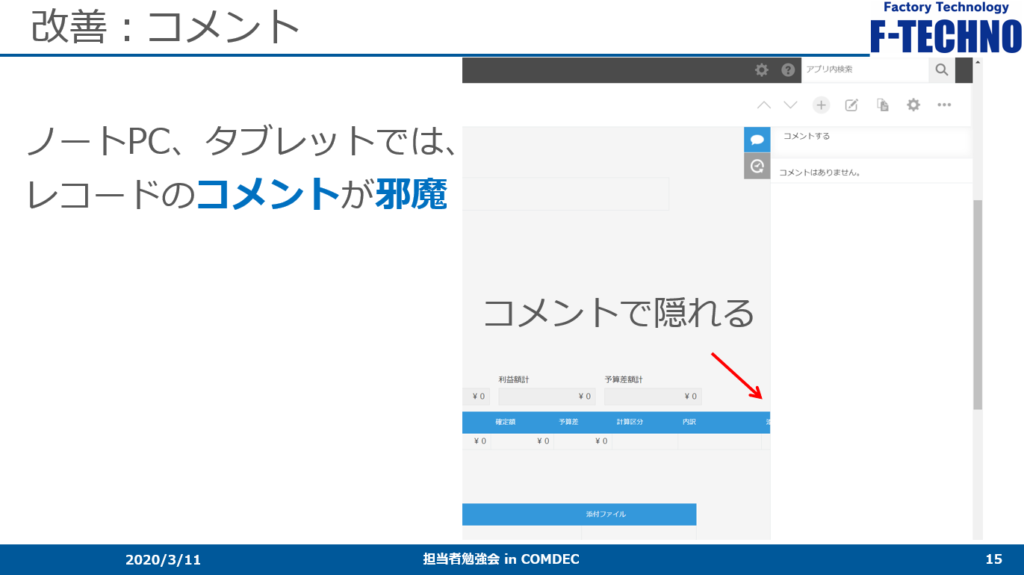Switch to the change history tab
1024x575 pixels.
[757, 166]
